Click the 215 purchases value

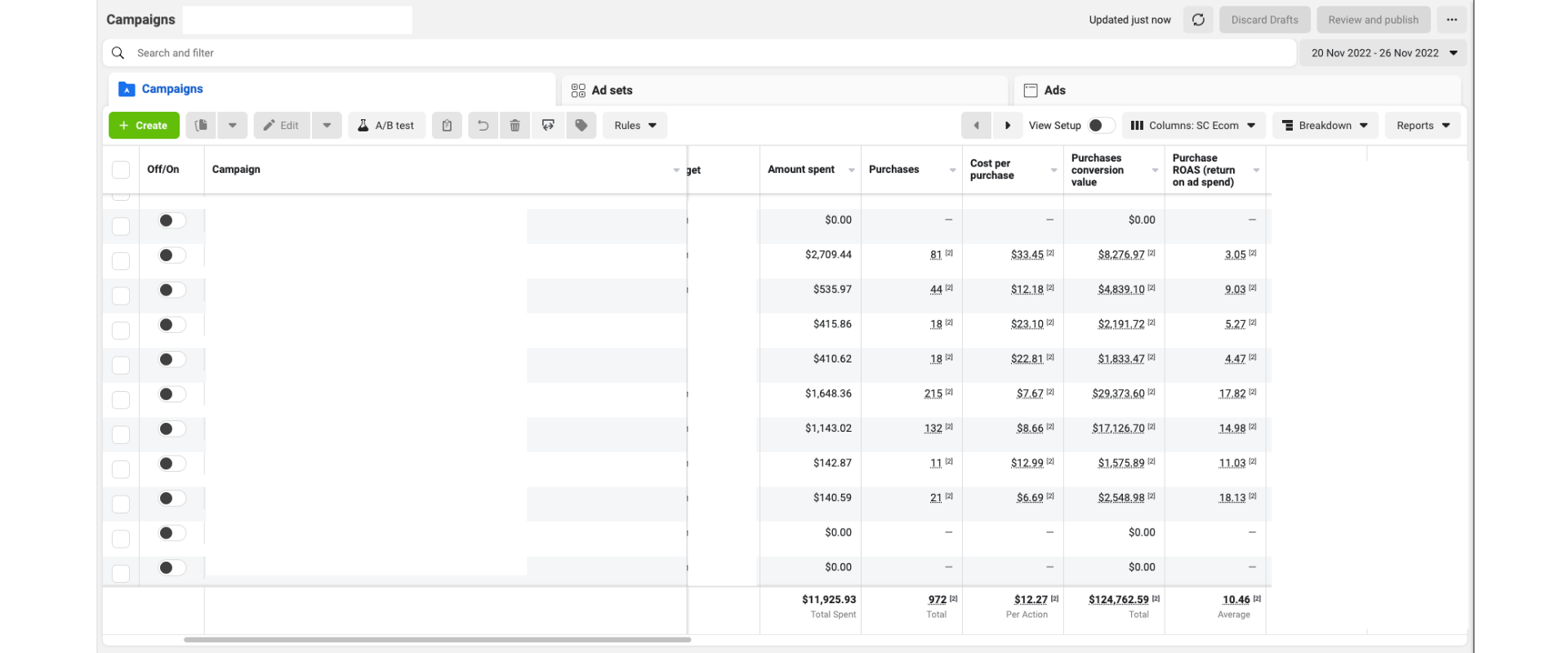pos(933,393)
